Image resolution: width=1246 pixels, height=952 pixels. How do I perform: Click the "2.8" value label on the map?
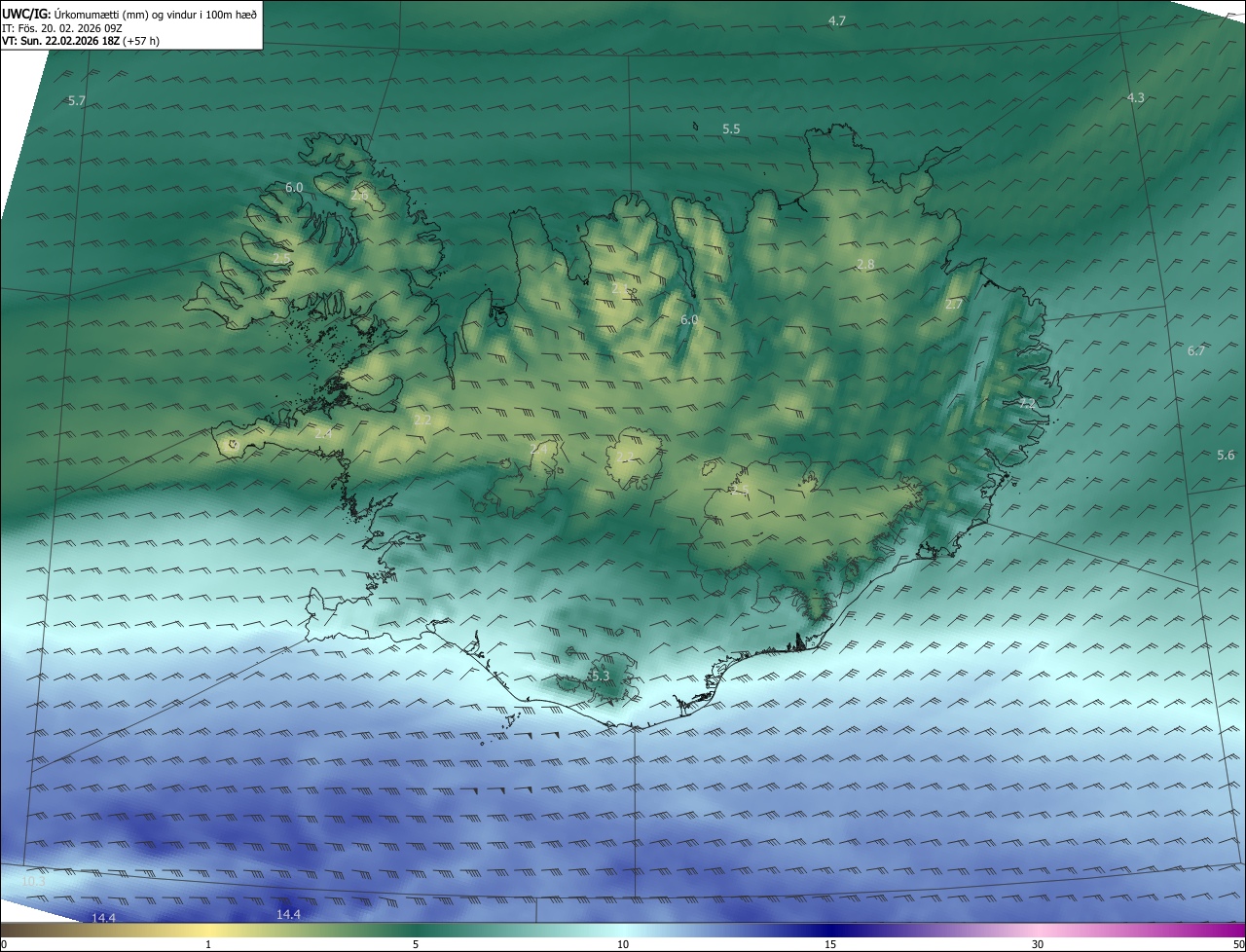click(865, 265)
